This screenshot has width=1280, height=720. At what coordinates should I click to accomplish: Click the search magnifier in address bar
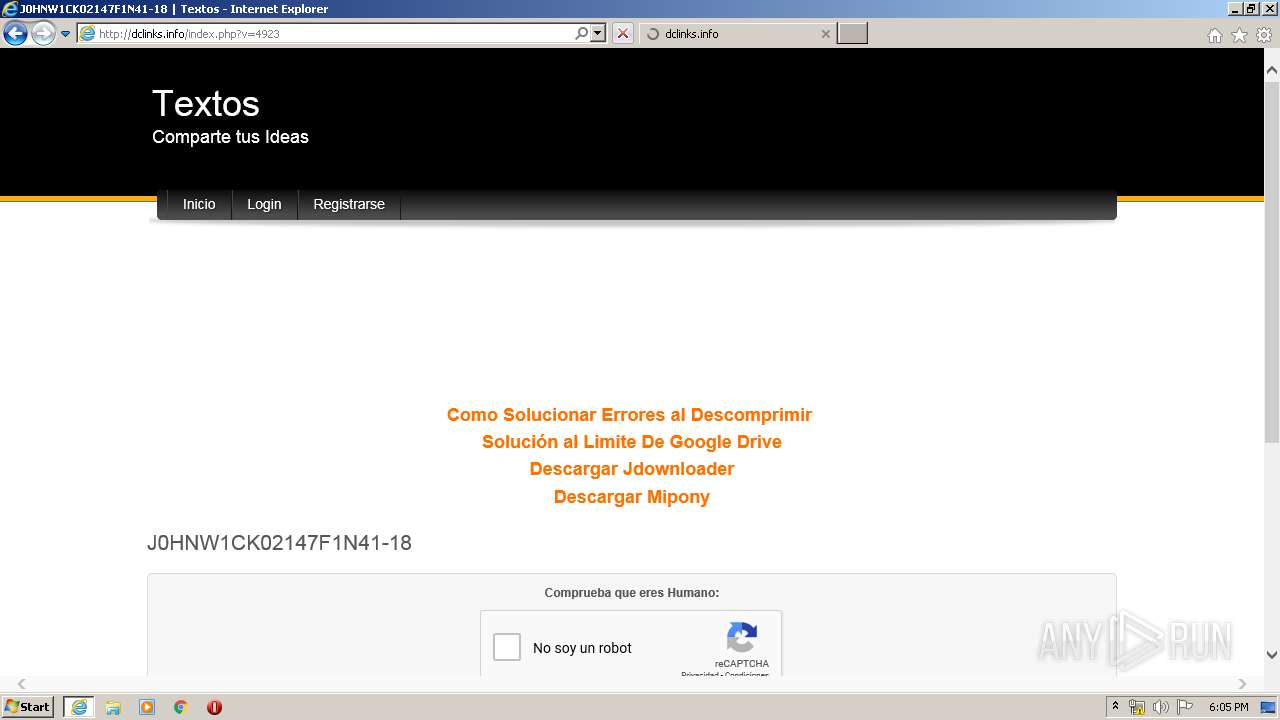pos(582,34)
